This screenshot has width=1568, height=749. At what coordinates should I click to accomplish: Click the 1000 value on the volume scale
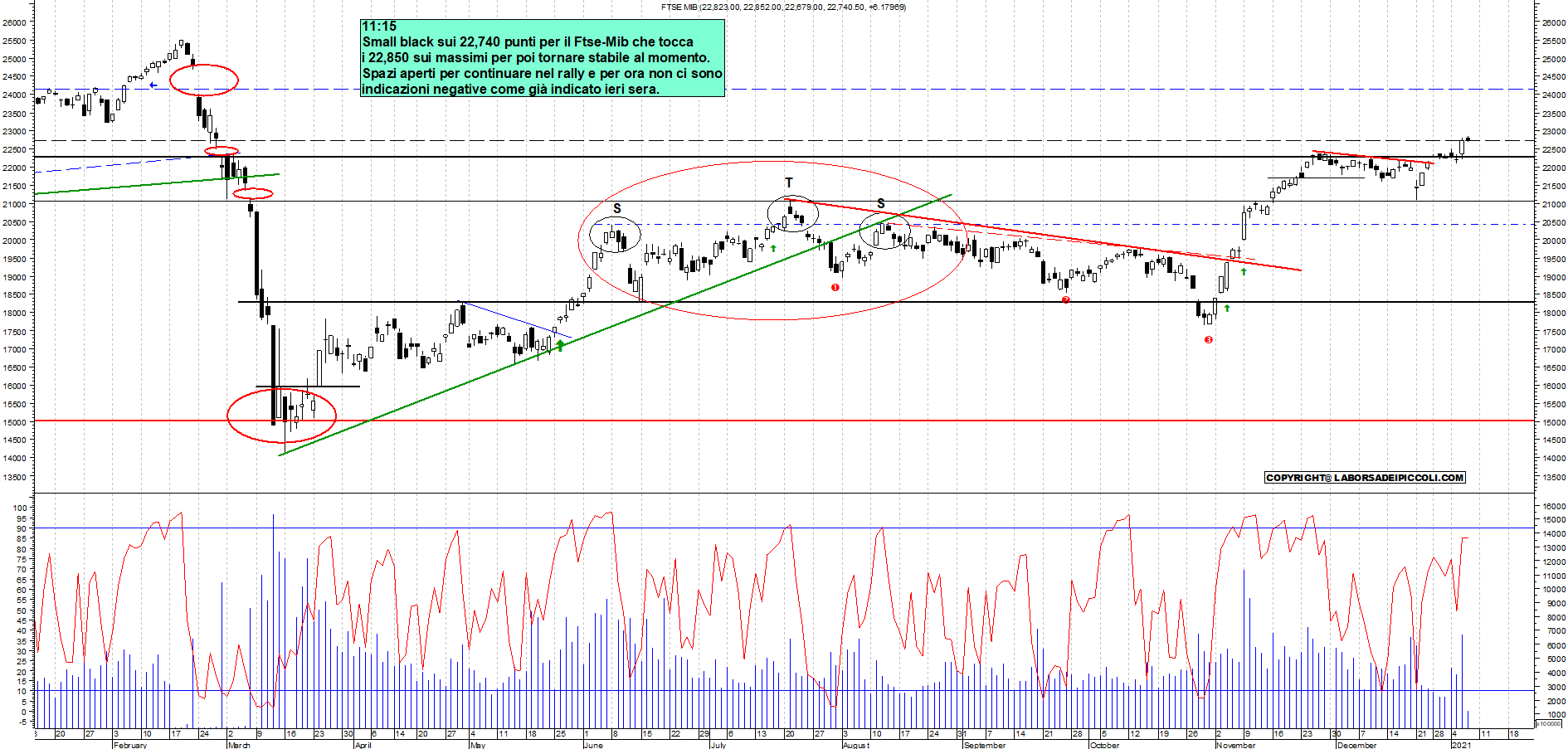pyautogui.click(x=1556, y=714)
